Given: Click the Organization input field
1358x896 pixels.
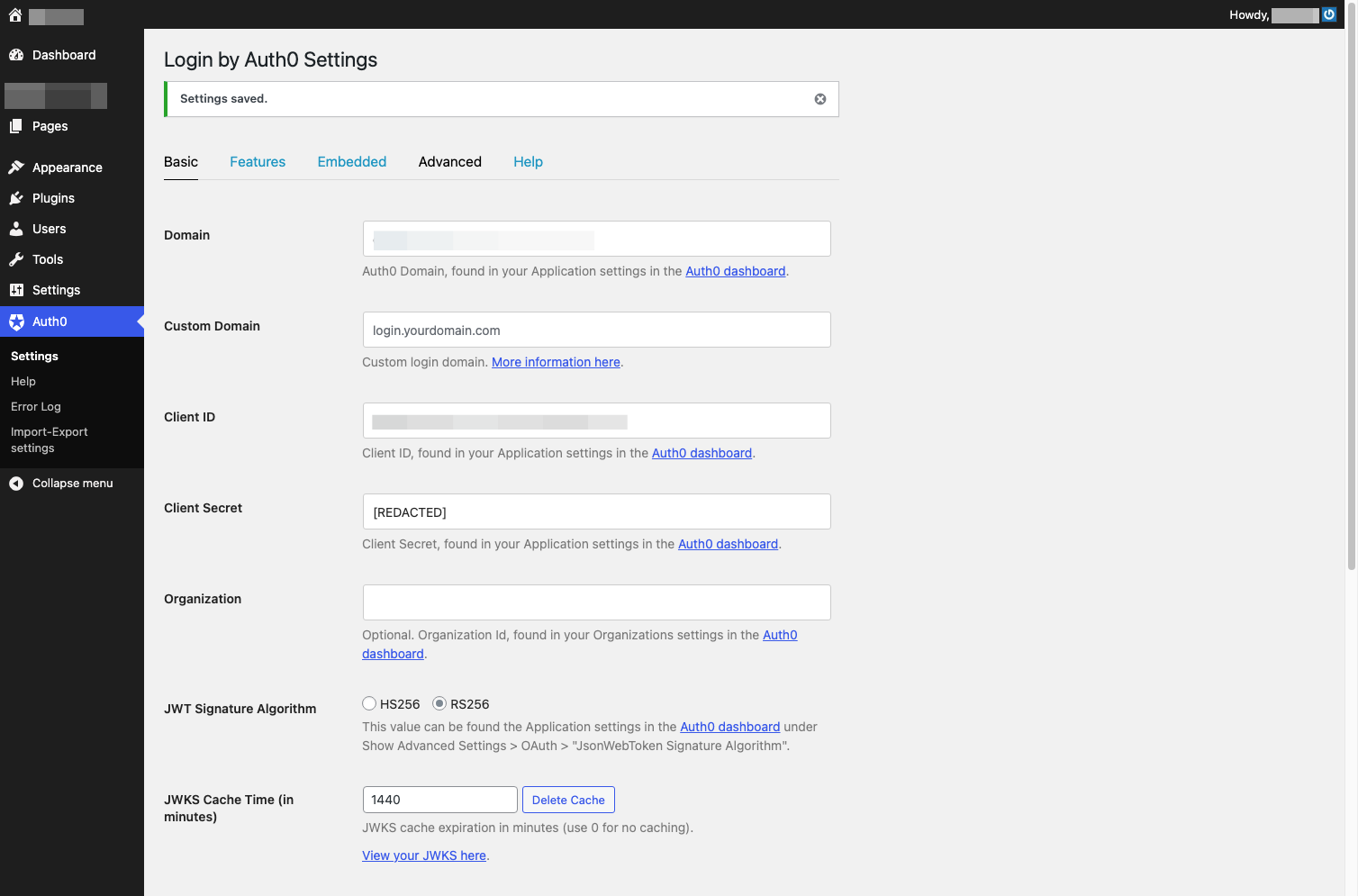Looking at the screenshot, I should point(596,602).
